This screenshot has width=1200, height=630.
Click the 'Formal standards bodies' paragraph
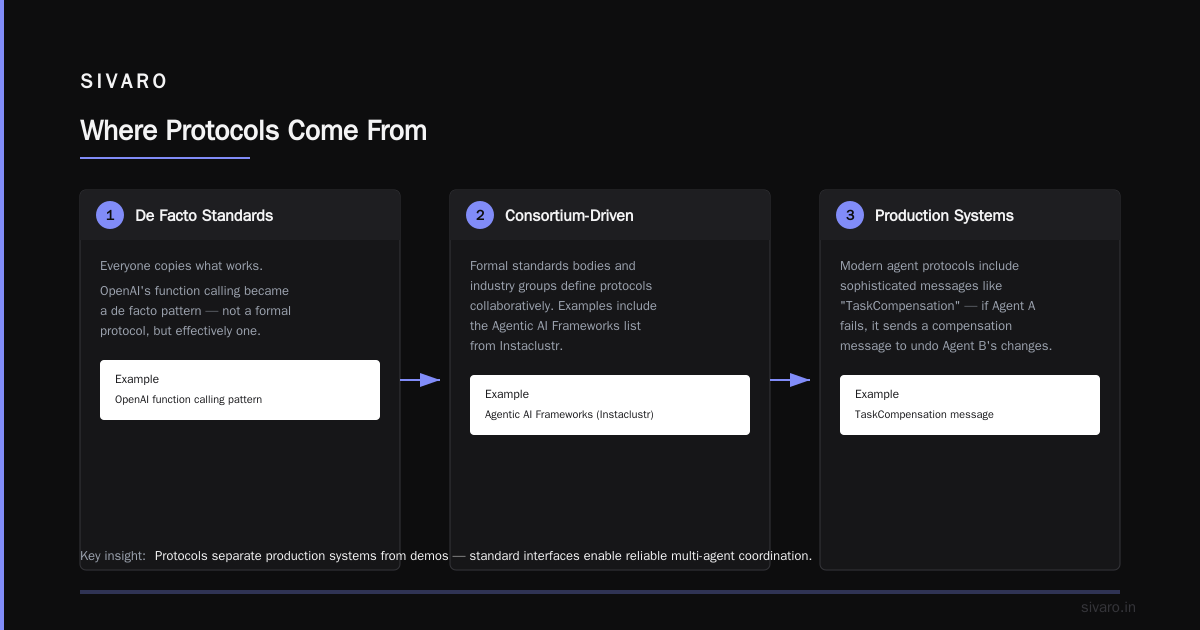pos(563,306)
